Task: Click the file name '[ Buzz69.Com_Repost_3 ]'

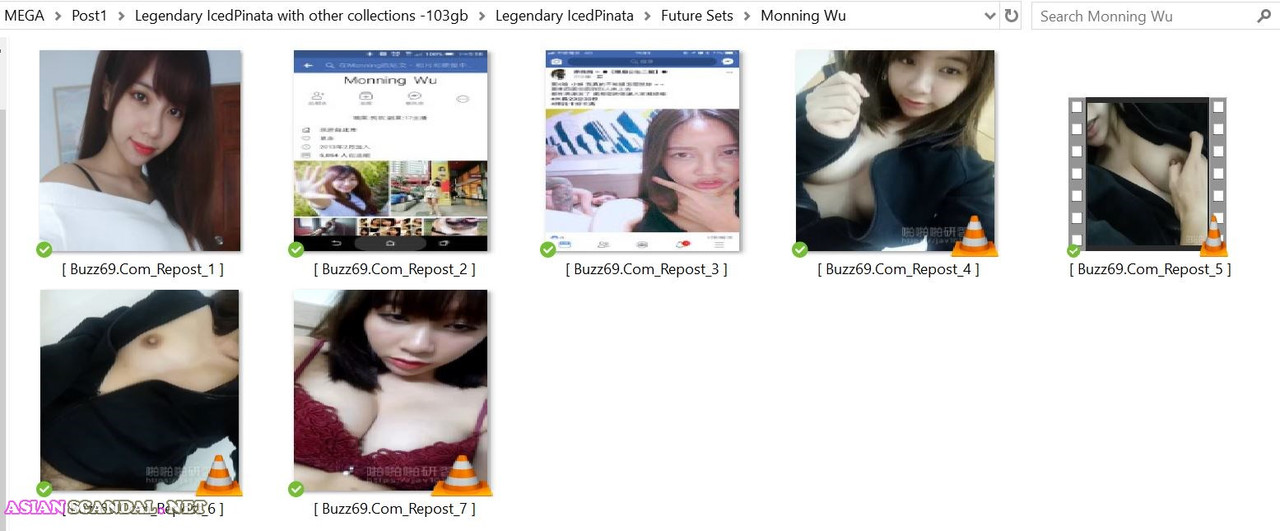Action: (646, 269)
